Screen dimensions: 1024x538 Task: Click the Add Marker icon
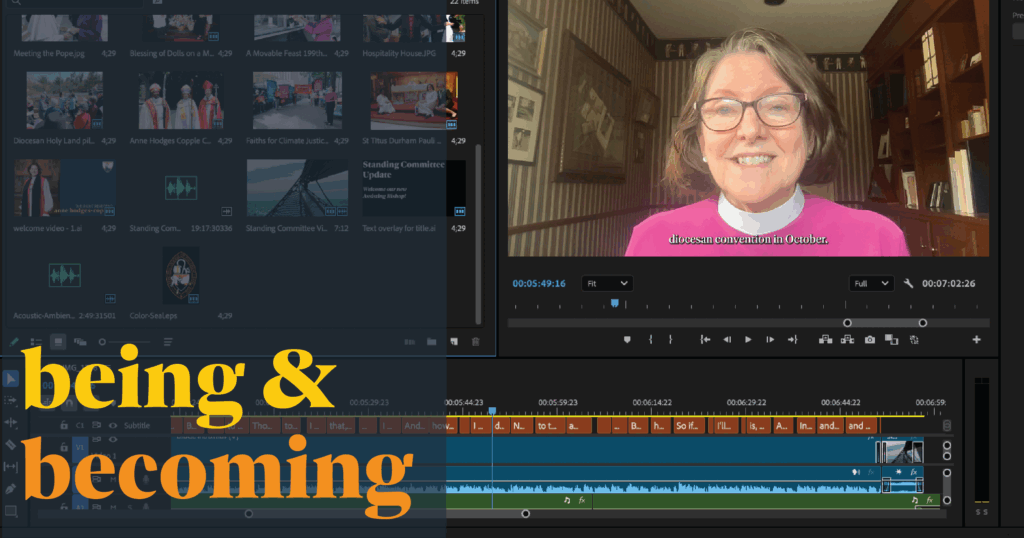click(627, 340)
